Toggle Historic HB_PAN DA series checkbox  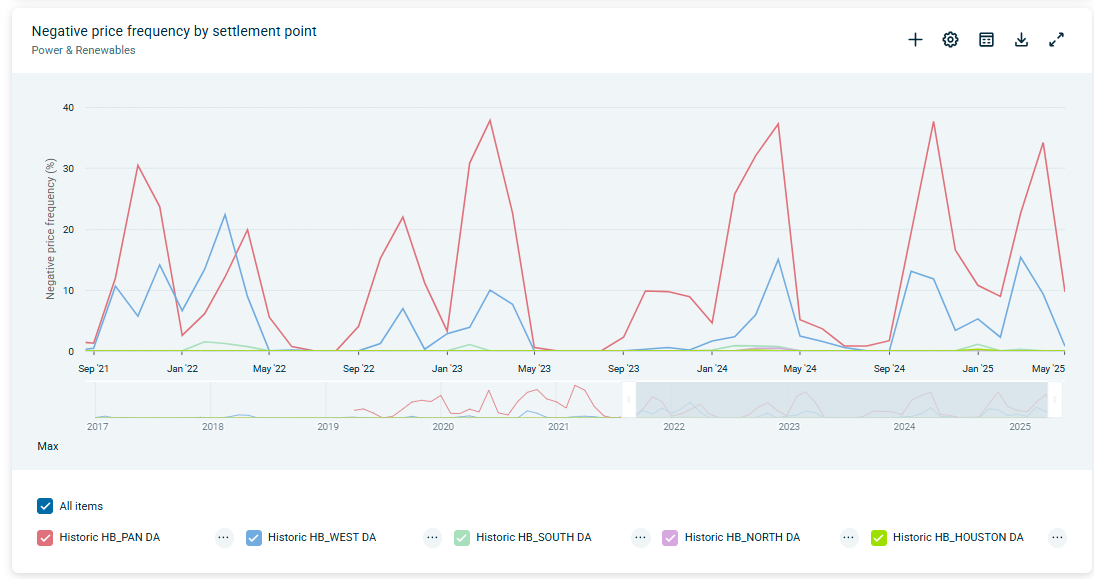pos(45,537)
